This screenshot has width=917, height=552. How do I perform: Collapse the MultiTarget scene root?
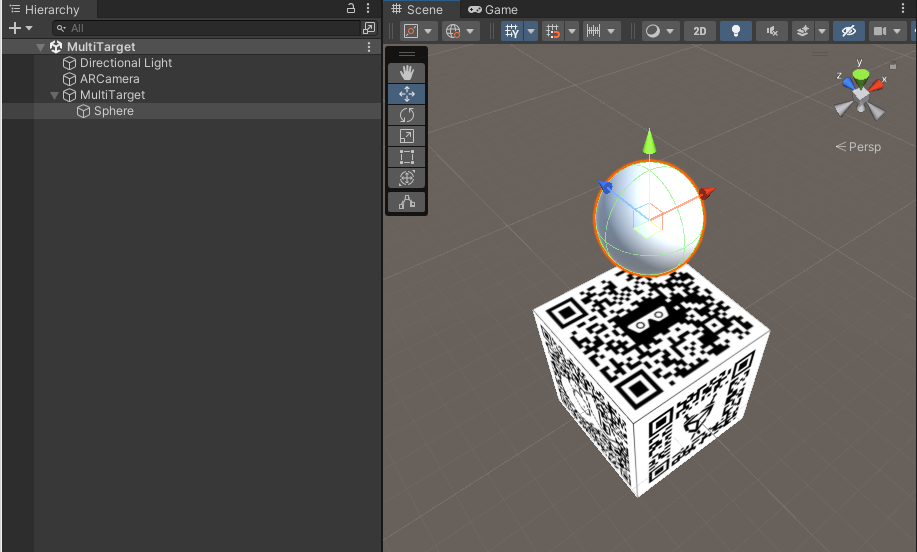40,47
